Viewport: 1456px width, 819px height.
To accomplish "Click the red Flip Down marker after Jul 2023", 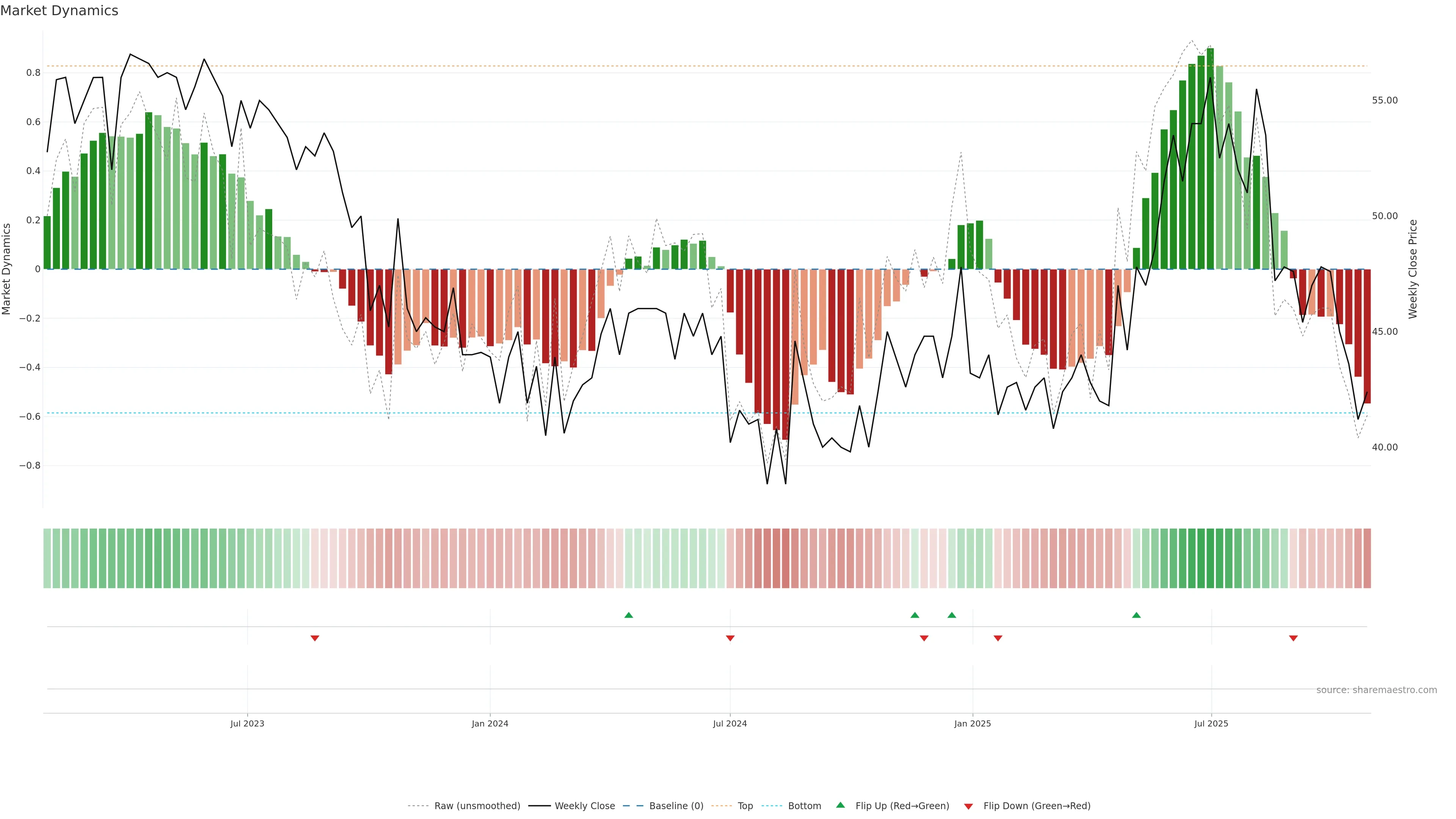I will pos(315,638).
